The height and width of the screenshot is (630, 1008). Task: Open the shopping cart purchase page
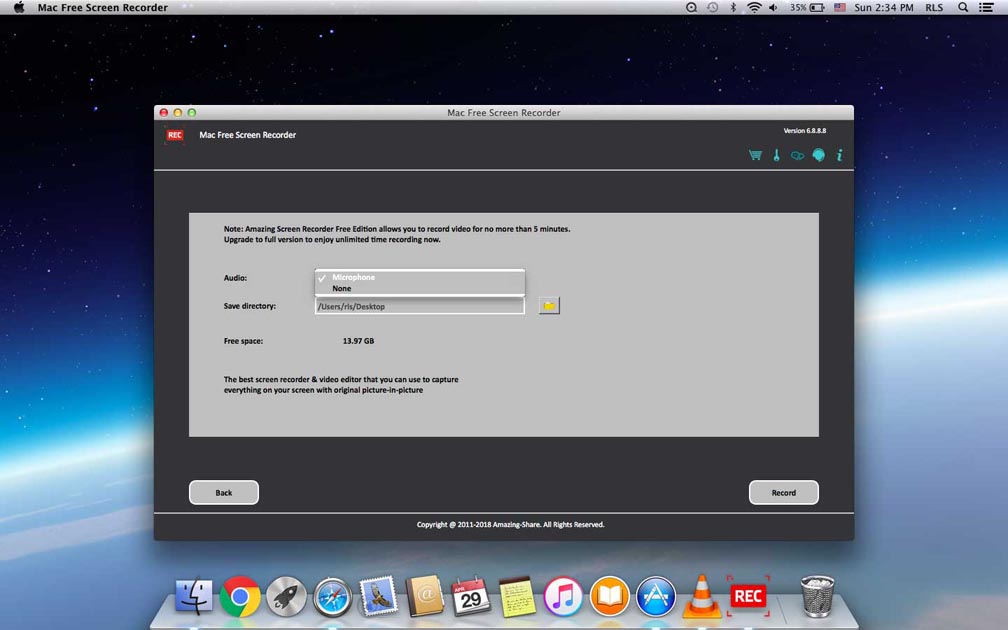click(755, 155)
